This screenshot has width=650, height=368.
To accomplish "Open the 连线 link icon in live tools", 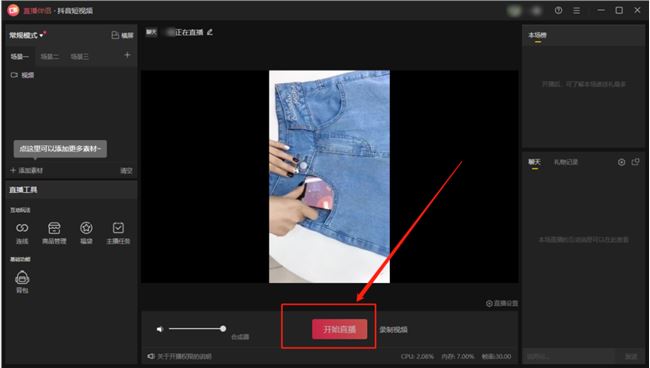I will (x=22, y=228).
